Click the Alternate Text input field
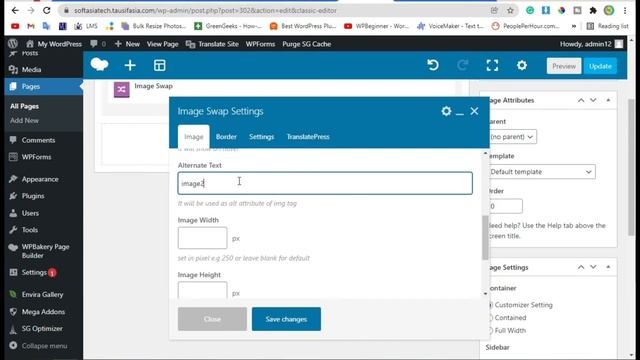The image size is (640, 360). click(325, 183)
